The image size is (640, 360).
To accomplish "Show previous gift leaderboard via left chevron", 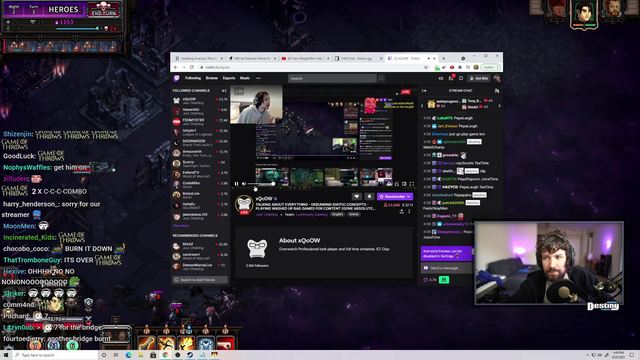I will pos(422,106).
